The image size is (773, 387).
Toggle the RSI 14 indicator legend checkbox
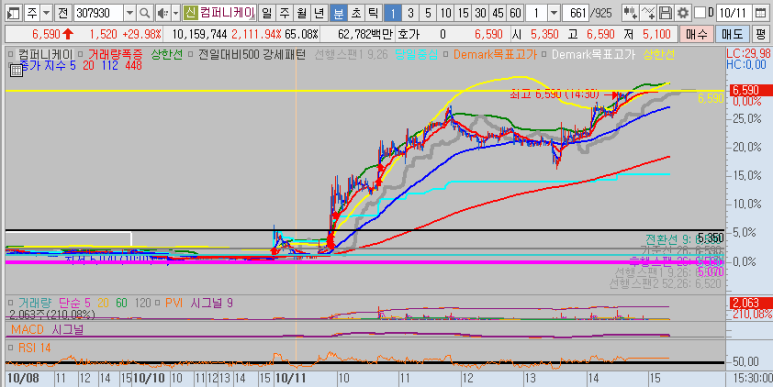(11, 348)
